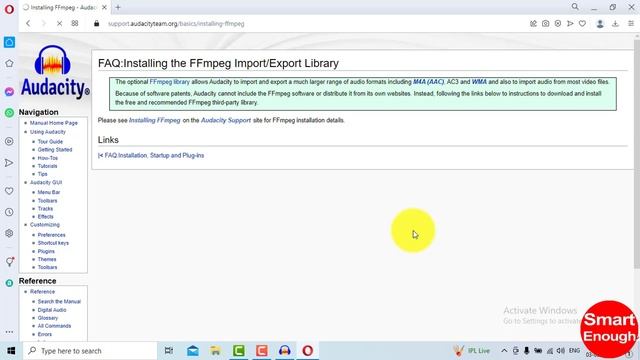
Task: Open the Speed Dial grid icon
Action: (x=75, y=24)
